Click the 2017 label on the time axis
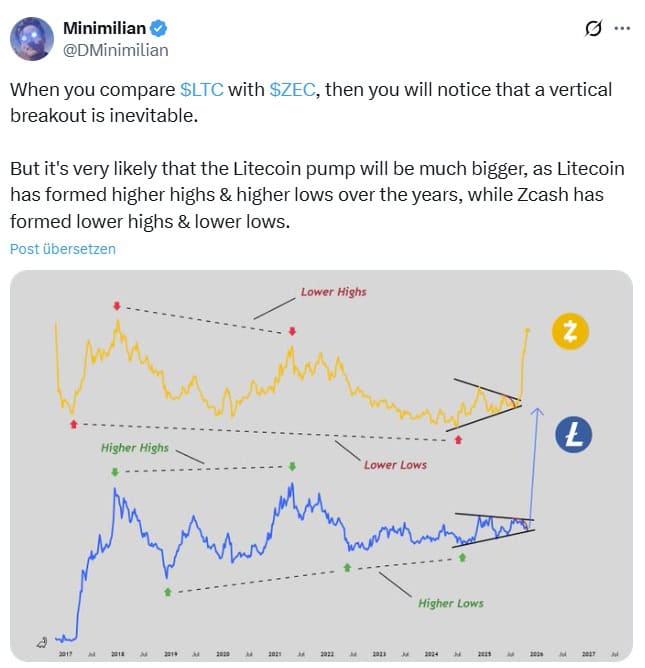 coord(65,653)
